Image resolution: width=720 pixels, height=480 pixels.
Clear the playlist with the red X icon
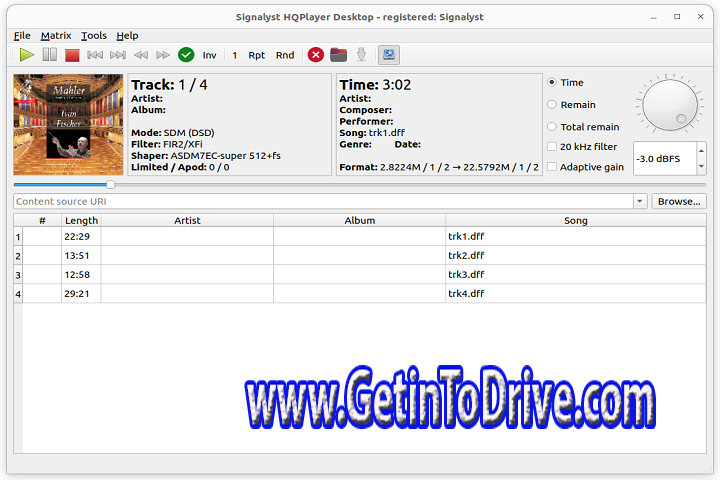point(315,55)
